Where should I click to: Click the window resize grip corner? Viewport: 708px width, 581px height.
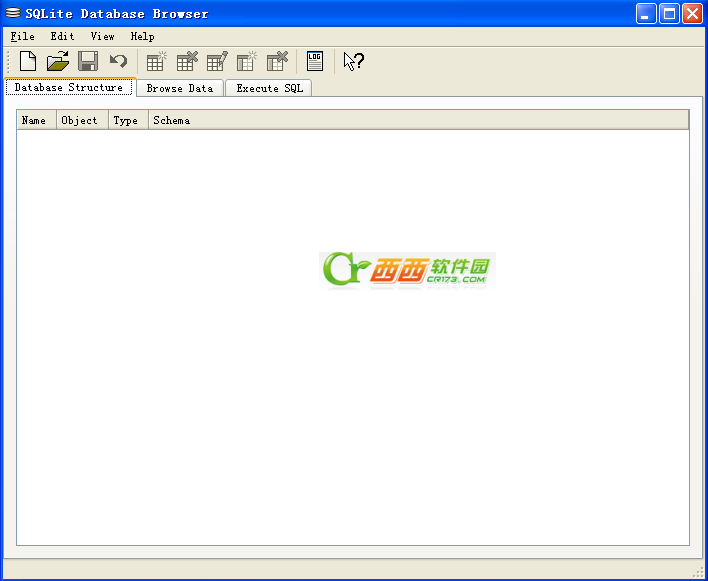click(700, 572)
